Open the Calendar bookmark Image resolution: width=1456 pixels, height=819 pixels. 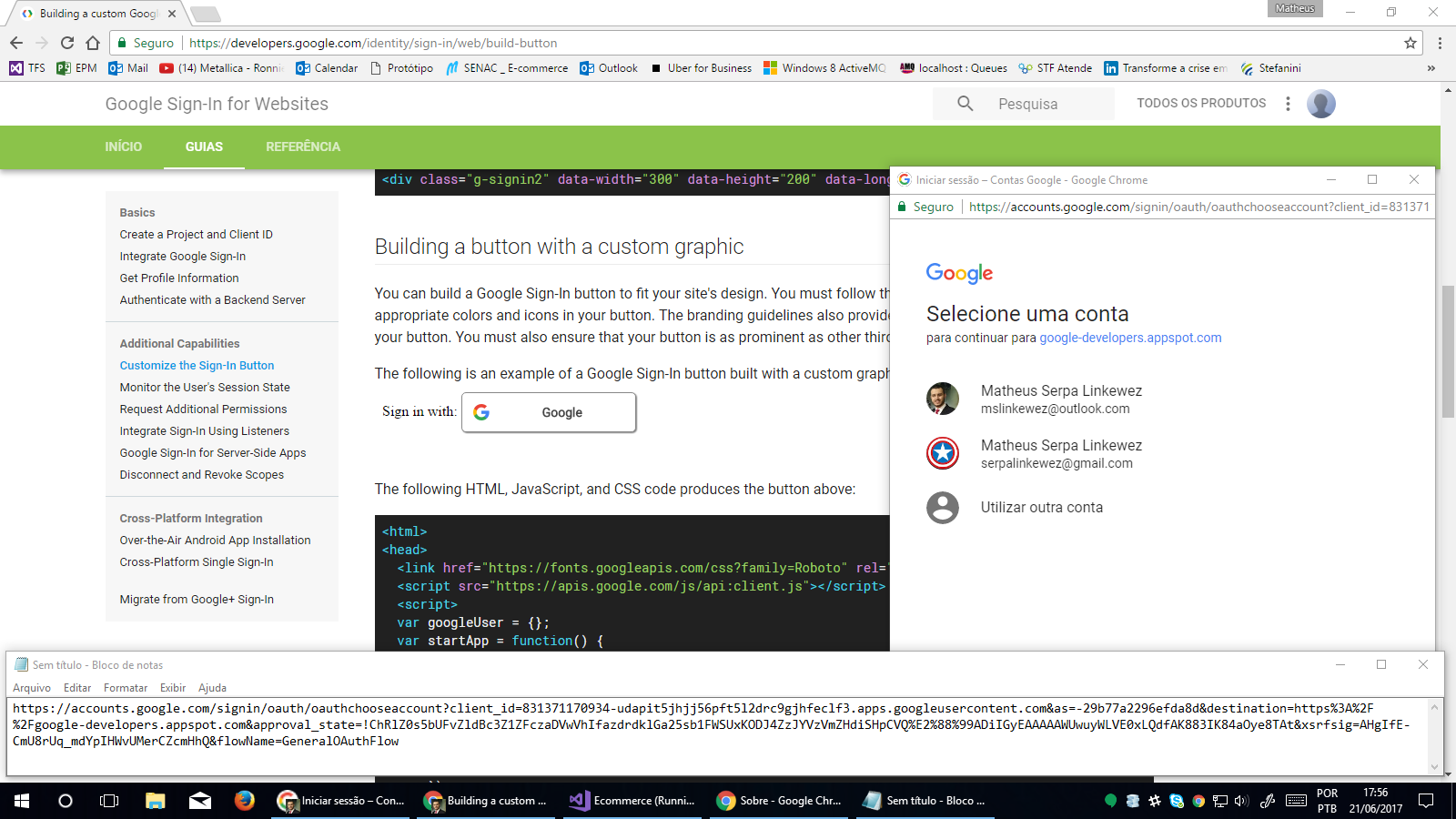coord(328,67)
